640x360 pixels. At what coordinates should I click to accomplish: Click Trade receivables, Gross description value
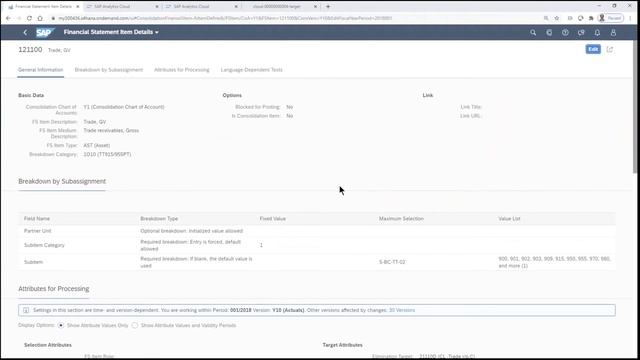(x=111, y=131)
